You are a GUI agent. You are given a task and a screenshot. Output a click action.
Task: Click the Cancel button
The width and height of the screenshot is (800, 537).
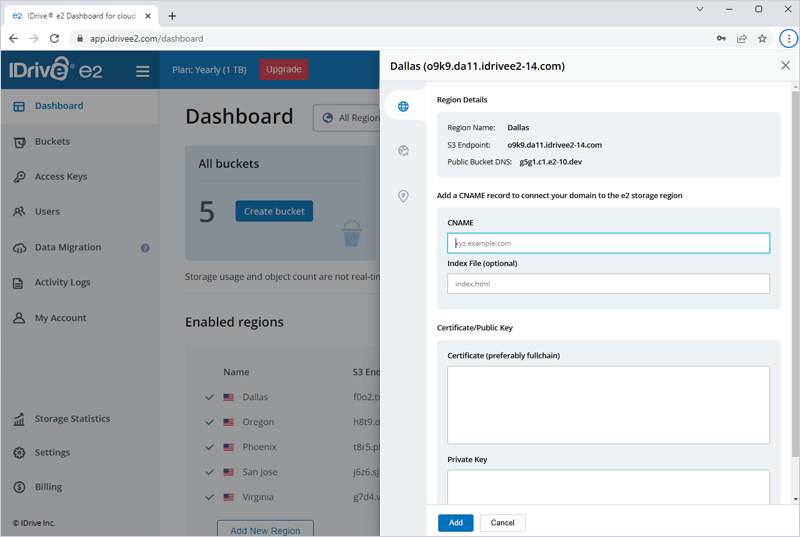(503, 523)
